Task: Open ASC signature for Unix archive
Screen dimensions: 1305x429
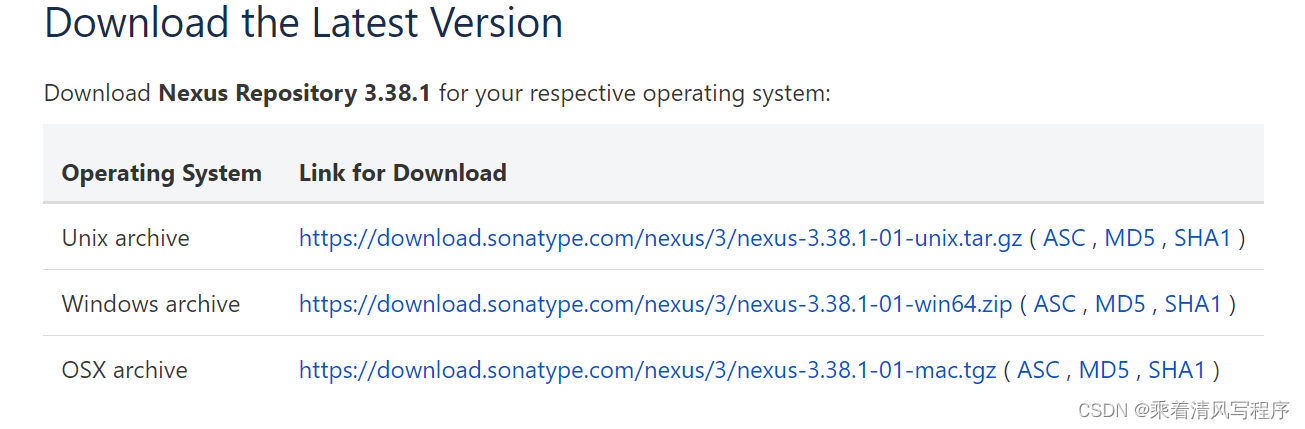Action: click(1064, 238)
